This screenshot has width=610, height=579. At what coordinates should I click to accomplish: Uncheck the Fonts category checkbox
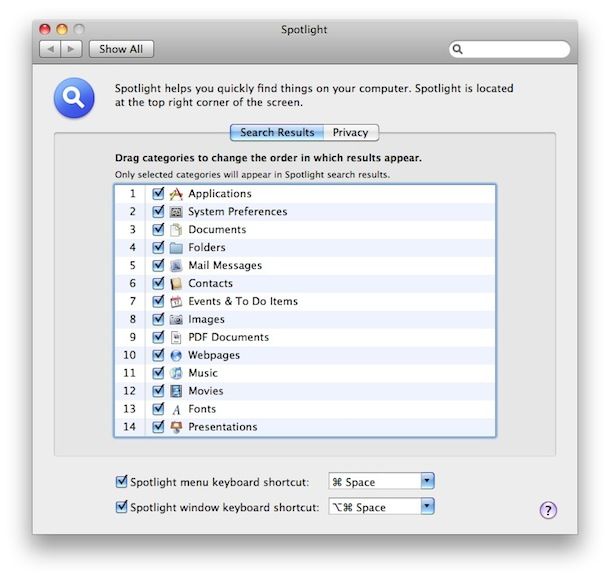[x=158, y=409]
